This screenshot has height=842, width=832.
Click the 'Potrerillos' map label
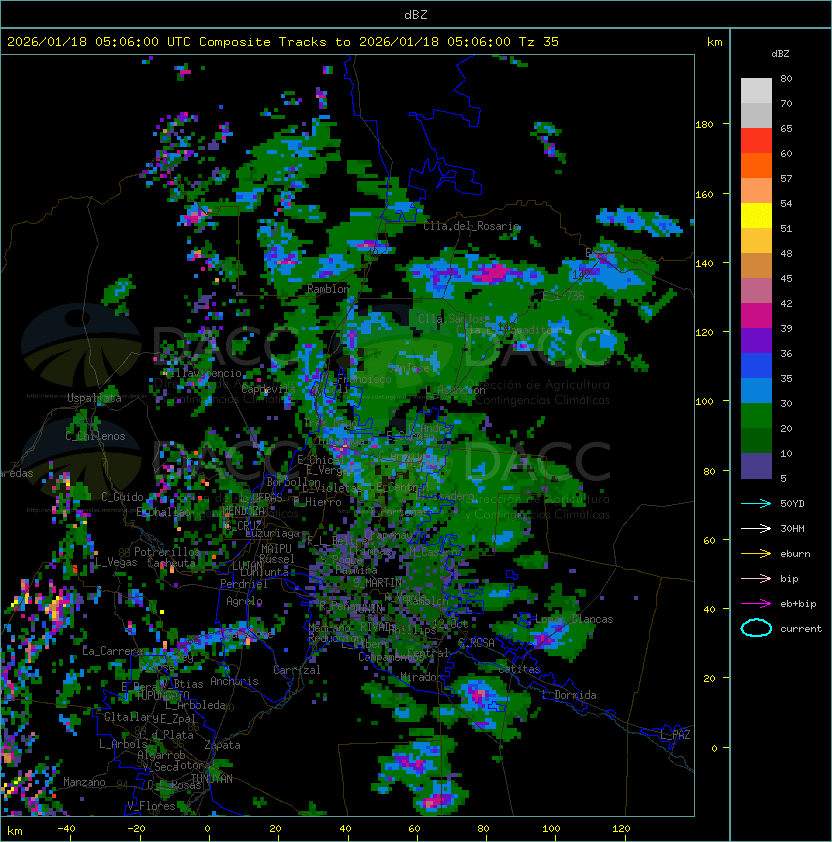coord(167,552)
